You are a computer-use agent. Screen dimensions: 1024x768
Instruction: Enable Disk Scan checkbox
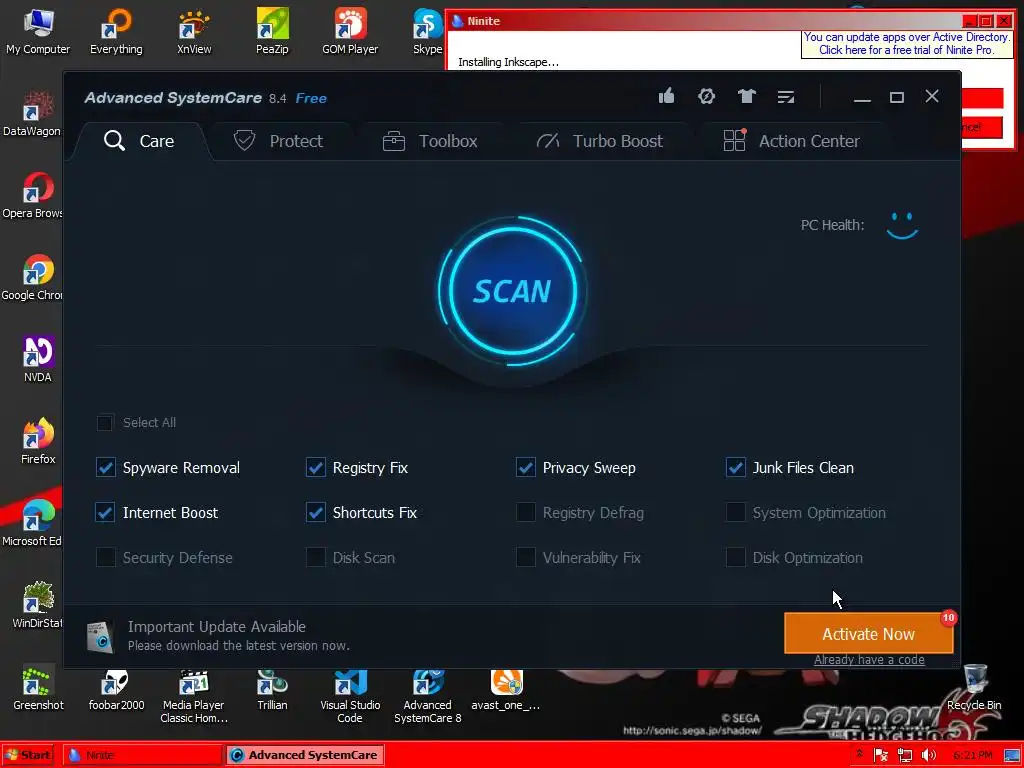pos(315,558)
